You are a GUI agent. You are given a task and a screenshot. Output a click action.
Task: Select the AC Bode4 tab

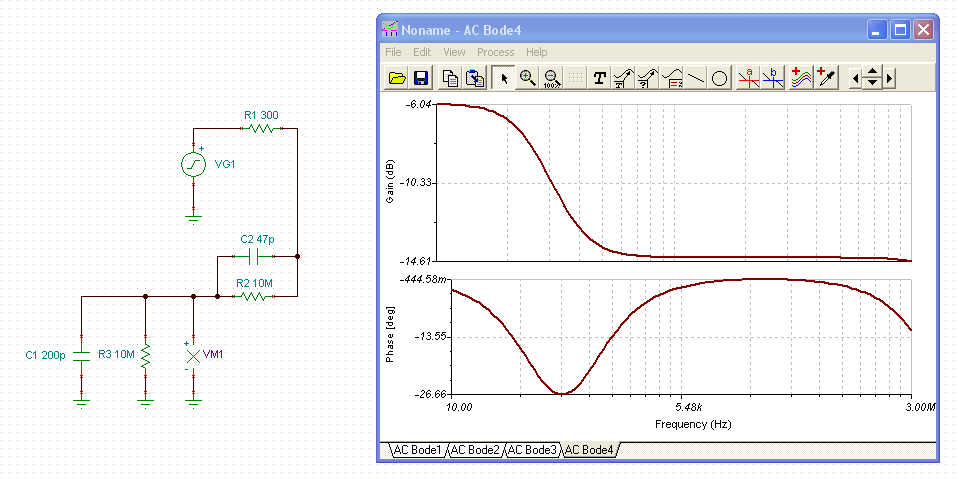click(590, 450)
